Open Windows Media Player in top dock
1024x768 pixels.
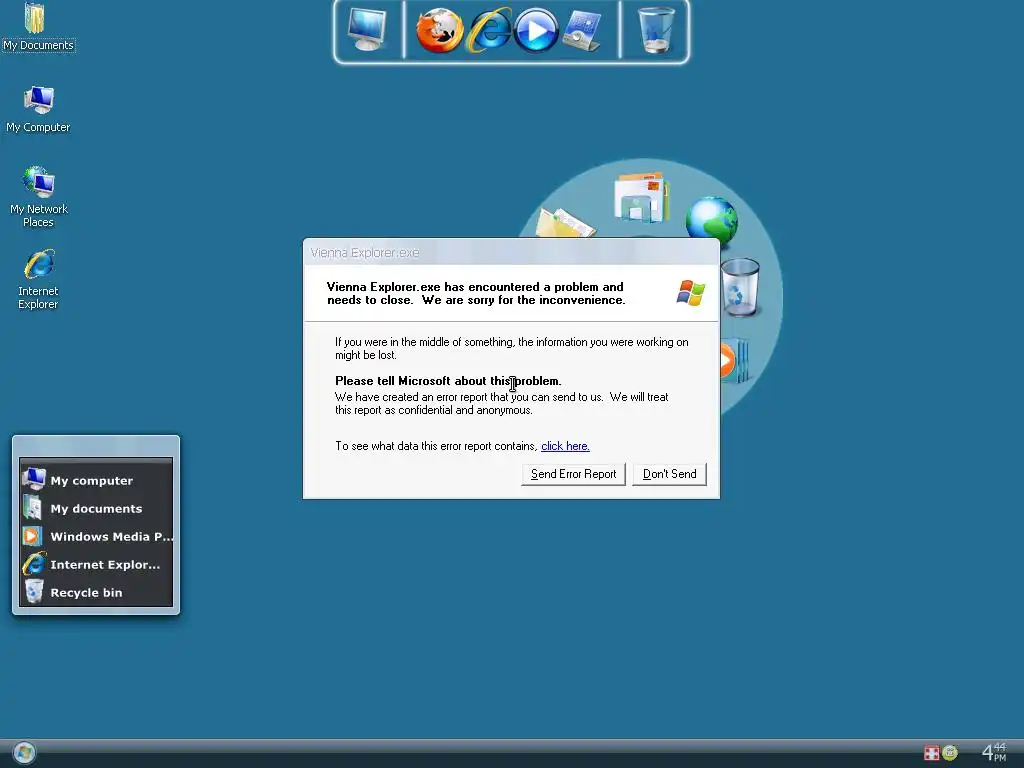pyautogui.click(x=536, y=30)
